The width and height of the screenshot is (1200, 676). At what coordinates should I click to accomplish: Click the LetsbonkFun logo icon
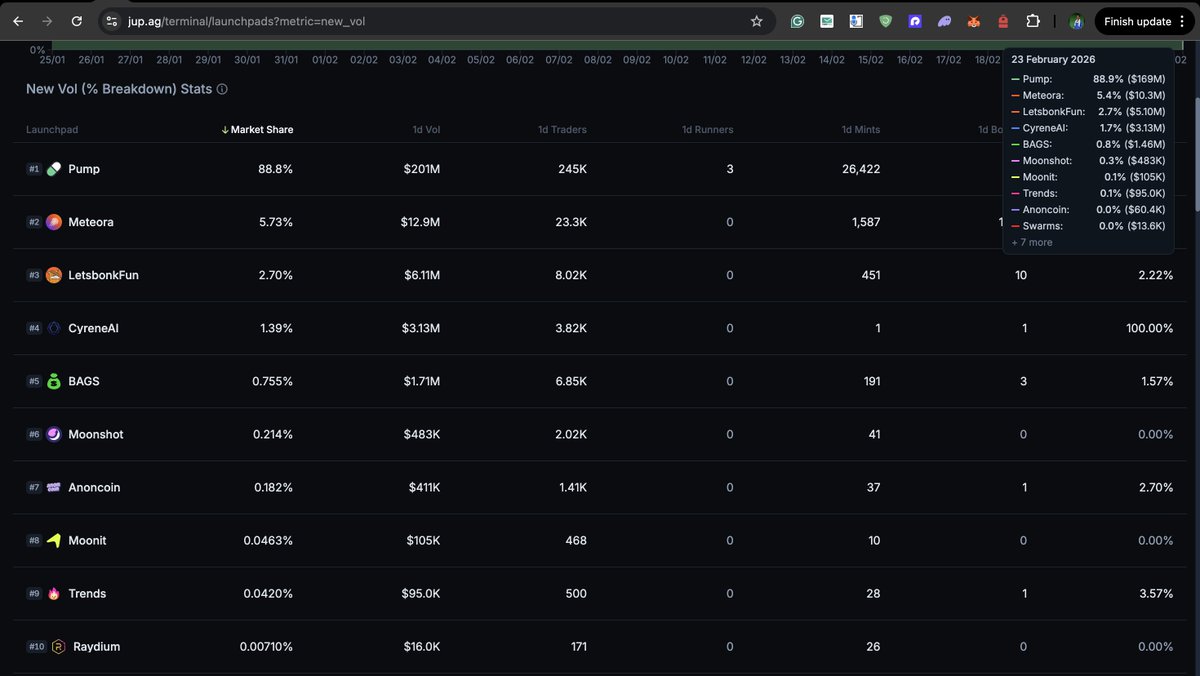point(54,275)
